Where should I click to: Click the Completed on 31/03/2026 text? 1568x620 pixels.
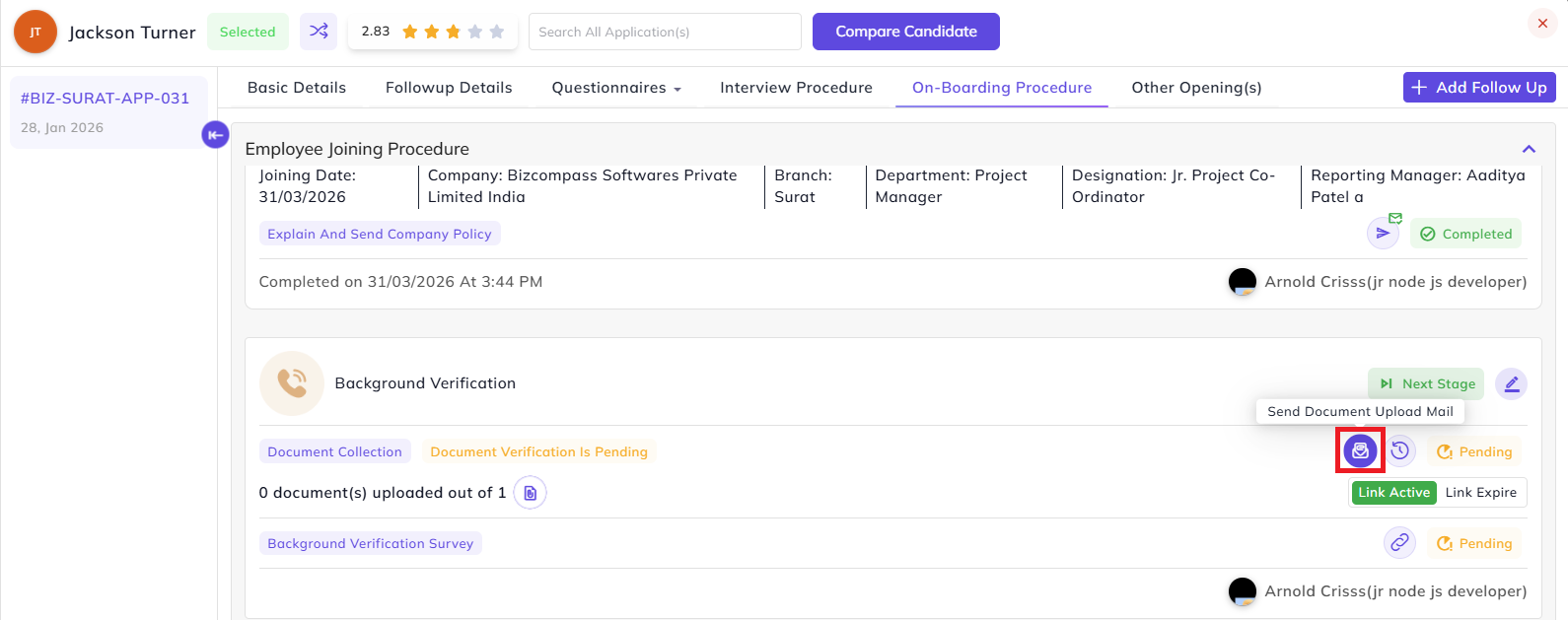[400, 282]
